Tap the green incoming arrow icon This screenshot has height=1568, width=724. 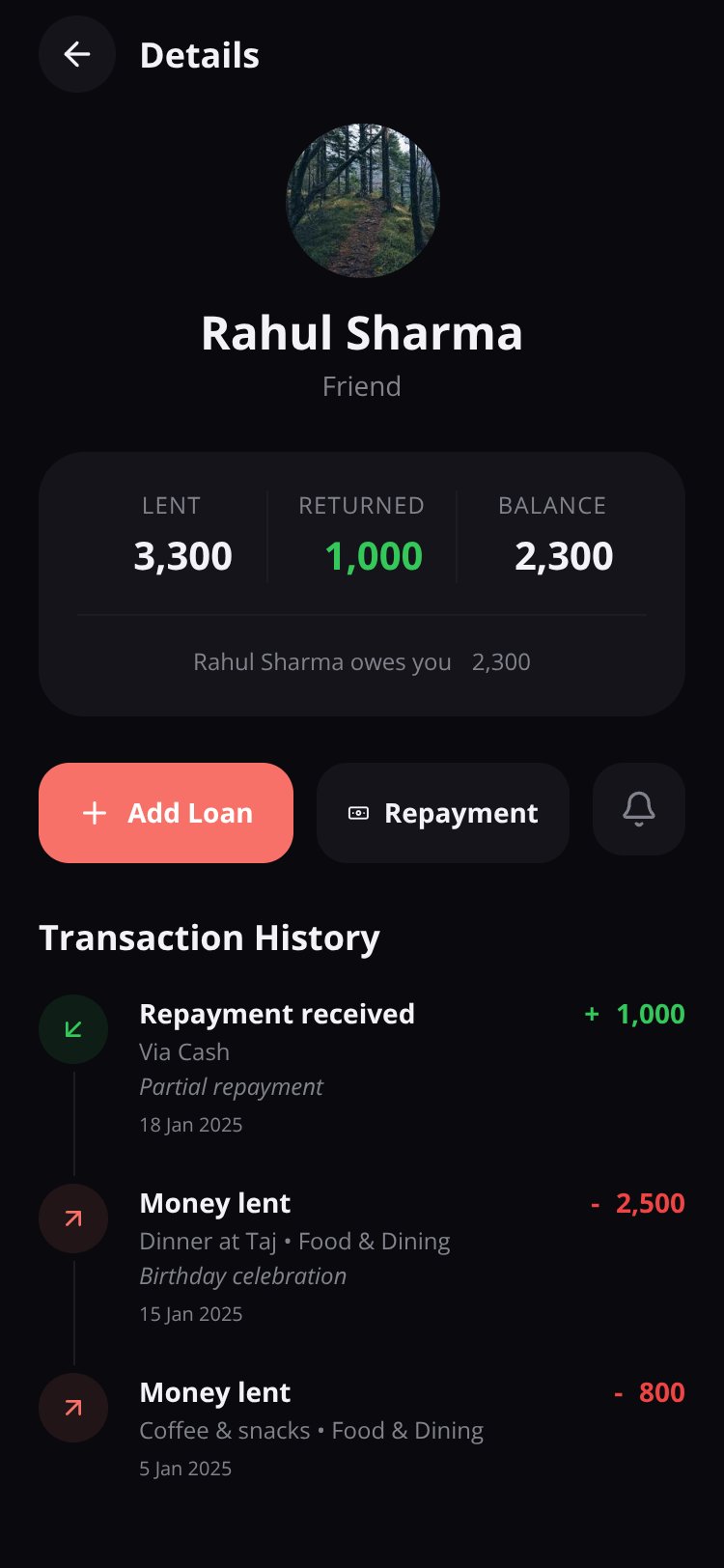[73, 1029]
